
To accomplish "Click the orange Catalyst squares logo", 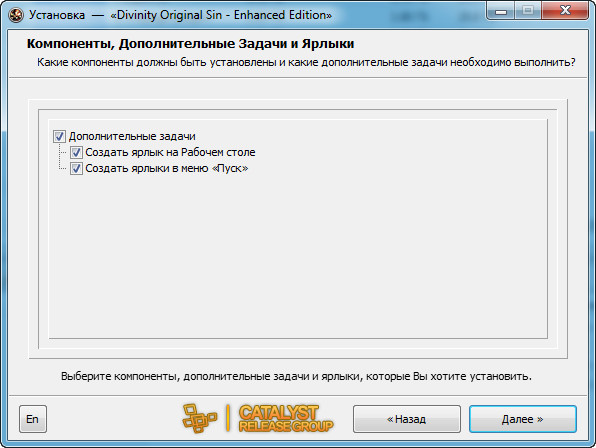I will [199, 418].
